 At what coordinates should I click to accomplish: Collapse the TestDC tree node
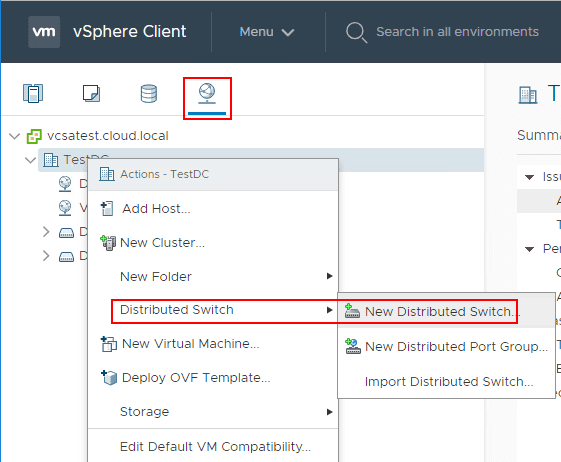(x=30, y=160)
